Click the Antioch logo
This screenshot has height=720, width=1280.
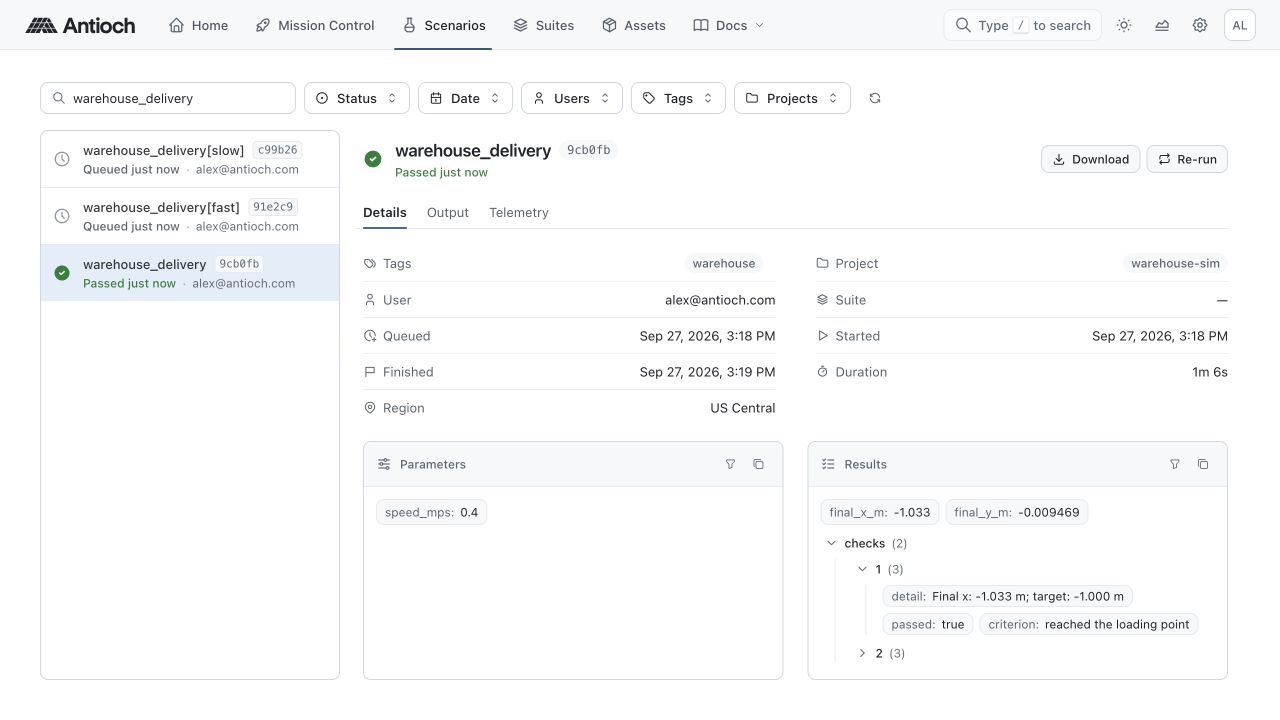pyautogui.click(x=80, y=25)
